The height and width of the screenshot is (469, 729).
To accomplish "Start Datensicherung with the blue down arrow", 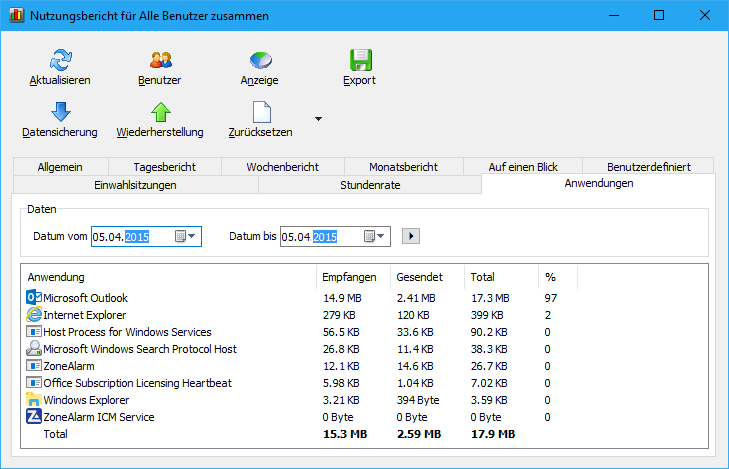I will (60, 112).
